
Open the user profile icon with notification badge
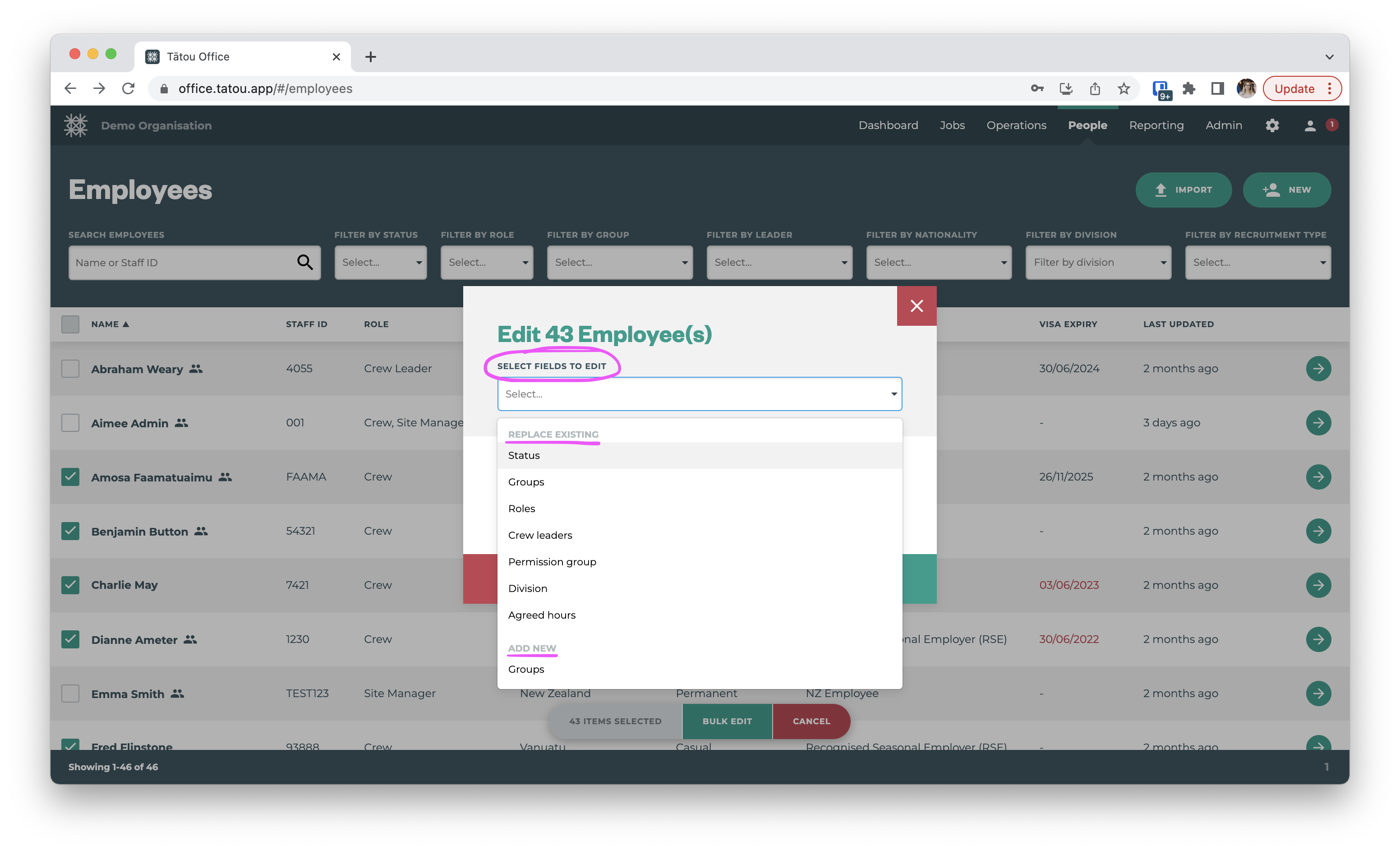point(1310,126)
